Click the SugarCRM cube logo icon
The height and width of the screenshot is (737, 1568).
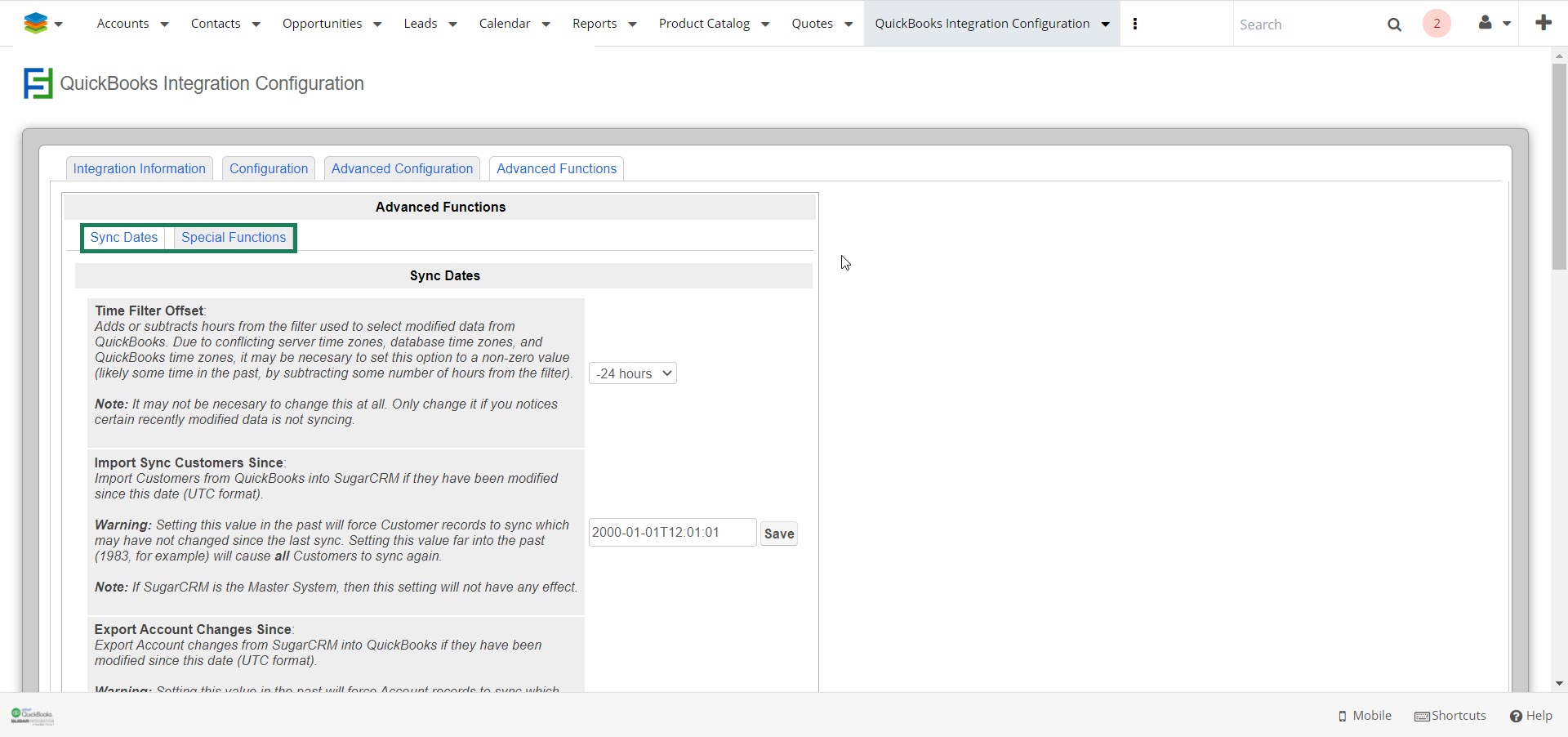[x=35, y=24]
